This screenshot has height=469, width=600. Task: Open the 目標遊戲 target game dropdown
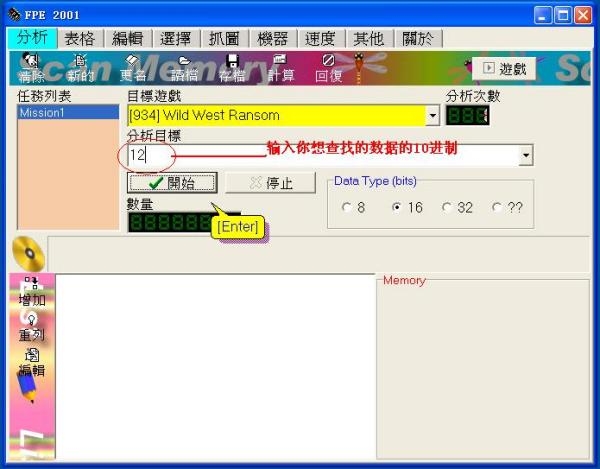pyautogui.click(x=432, y=115)
